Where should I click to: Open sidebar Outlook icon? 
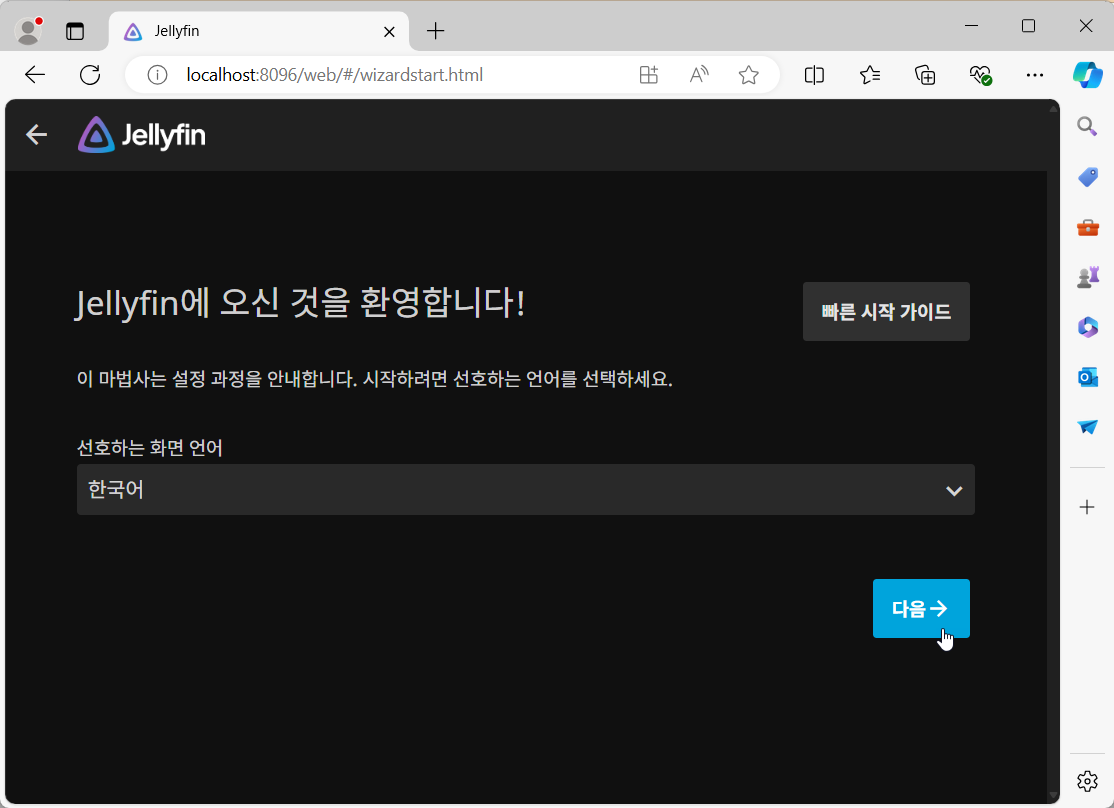1087,377
